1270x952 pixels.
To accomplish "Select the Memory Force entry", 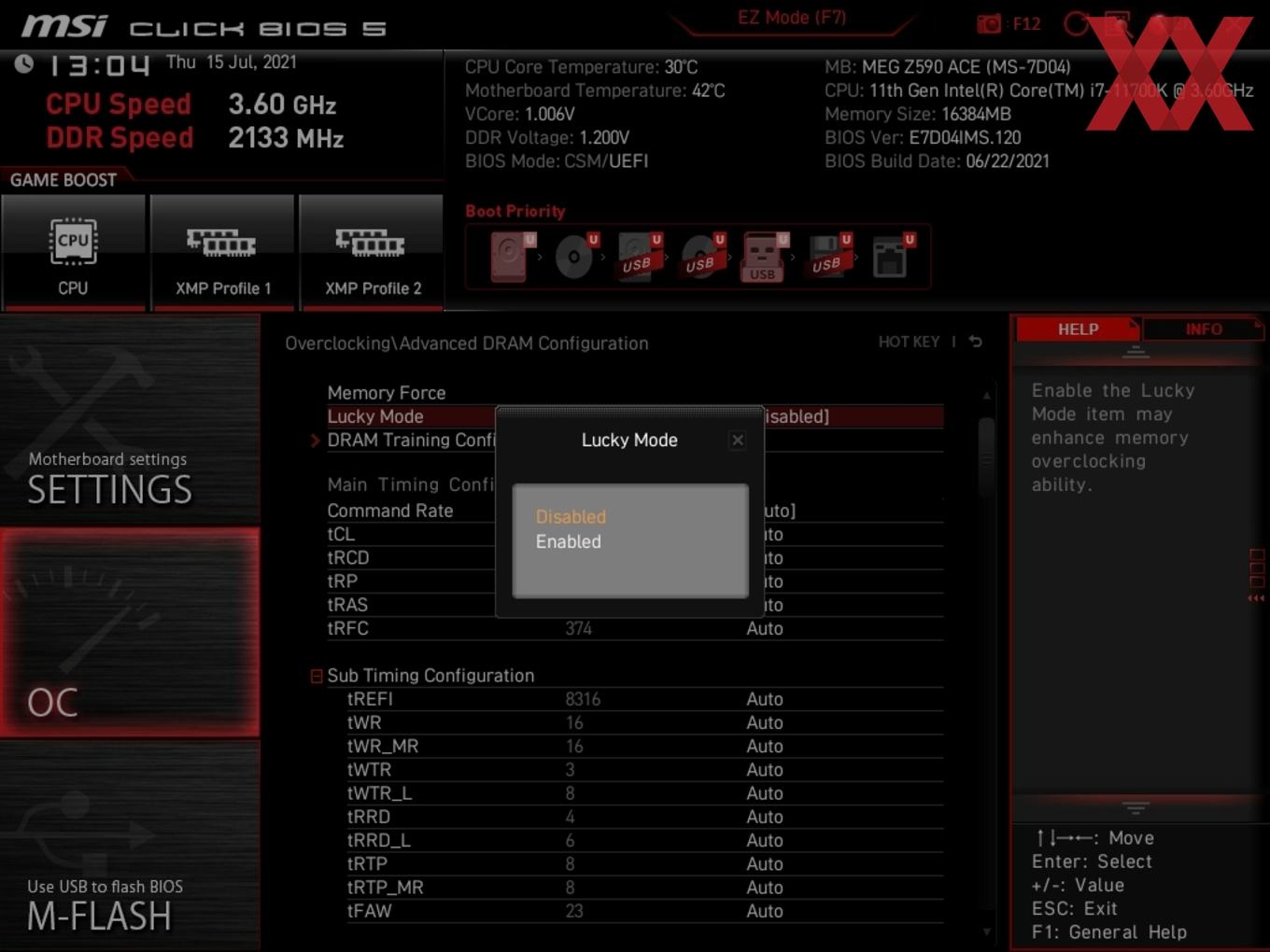I will pyautogui.click(x=387, y=393).
